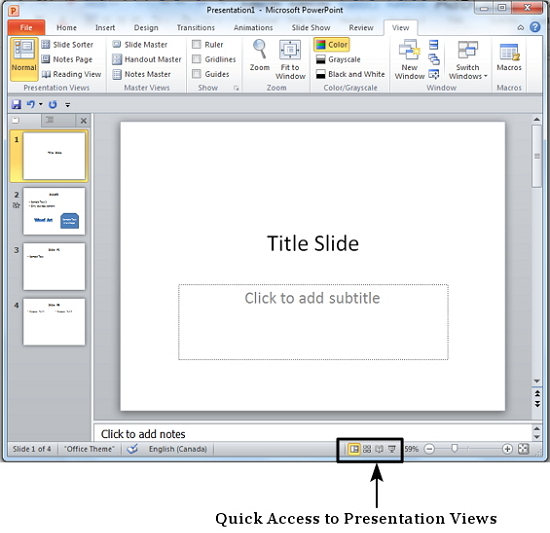Click the Arrange All windows icon
Screen dimensions: 550x533
(434, 45)
